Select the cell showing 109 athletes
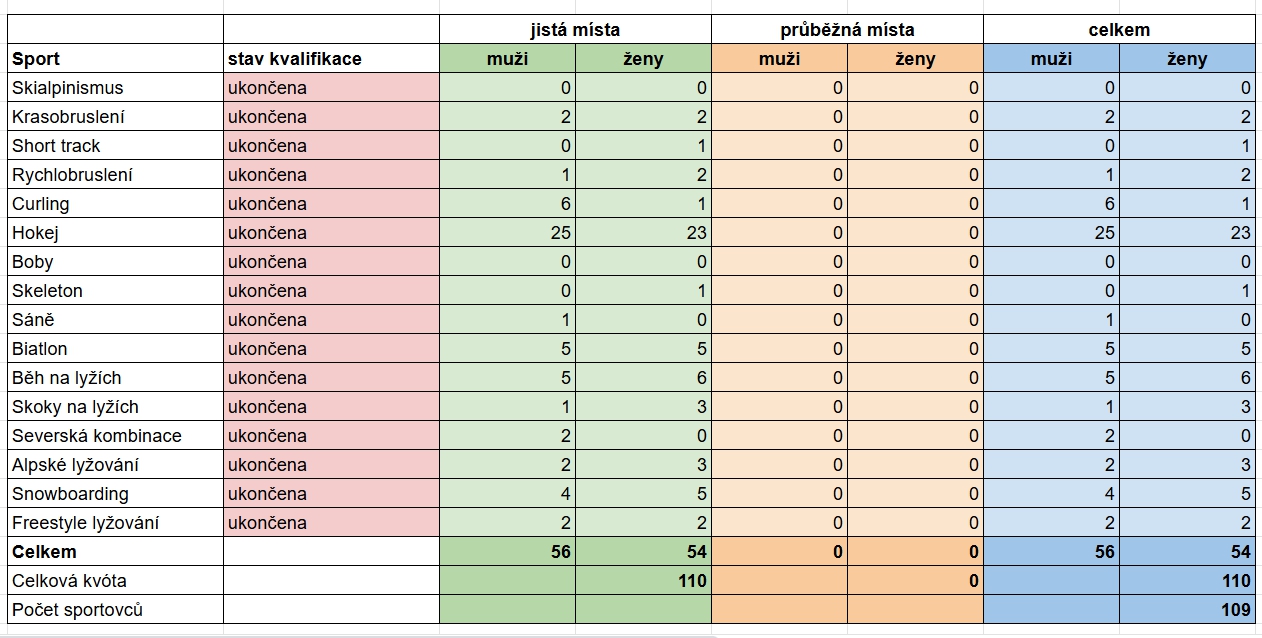This screenshot has width=1262, height=638. click(1187, 610)
